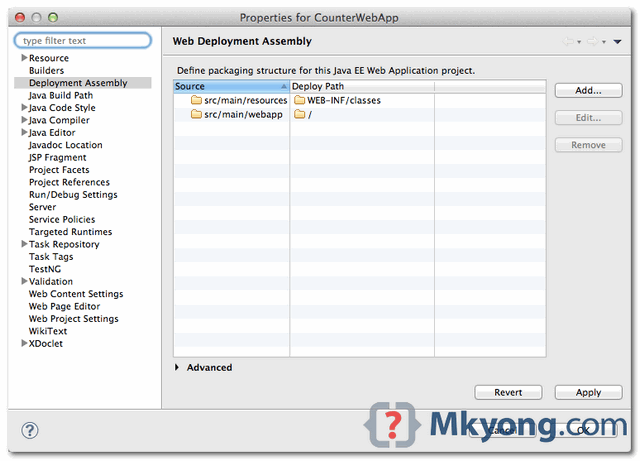640x461 pixels.
Task: Open the Java Build Path page
Action: (x=61, y=95)
